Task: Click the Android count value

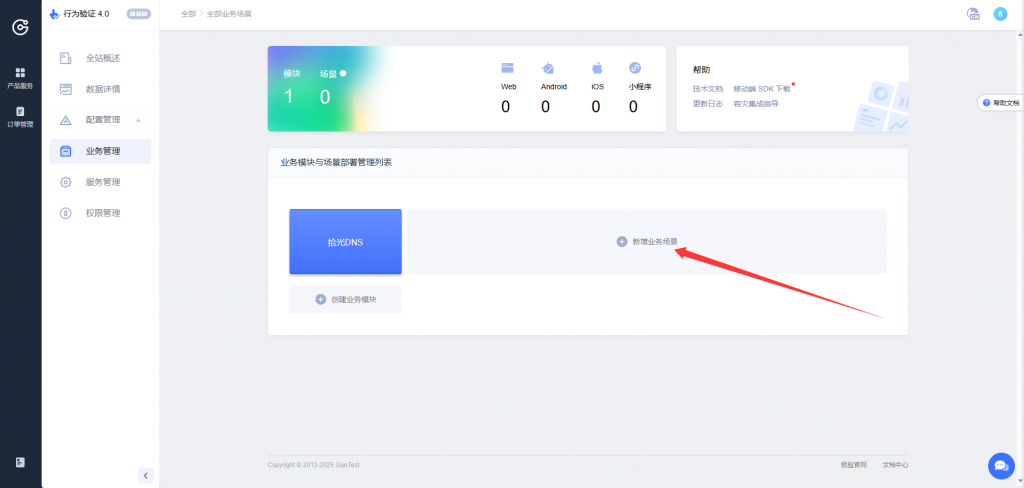Action: click(x=545, y=106)
